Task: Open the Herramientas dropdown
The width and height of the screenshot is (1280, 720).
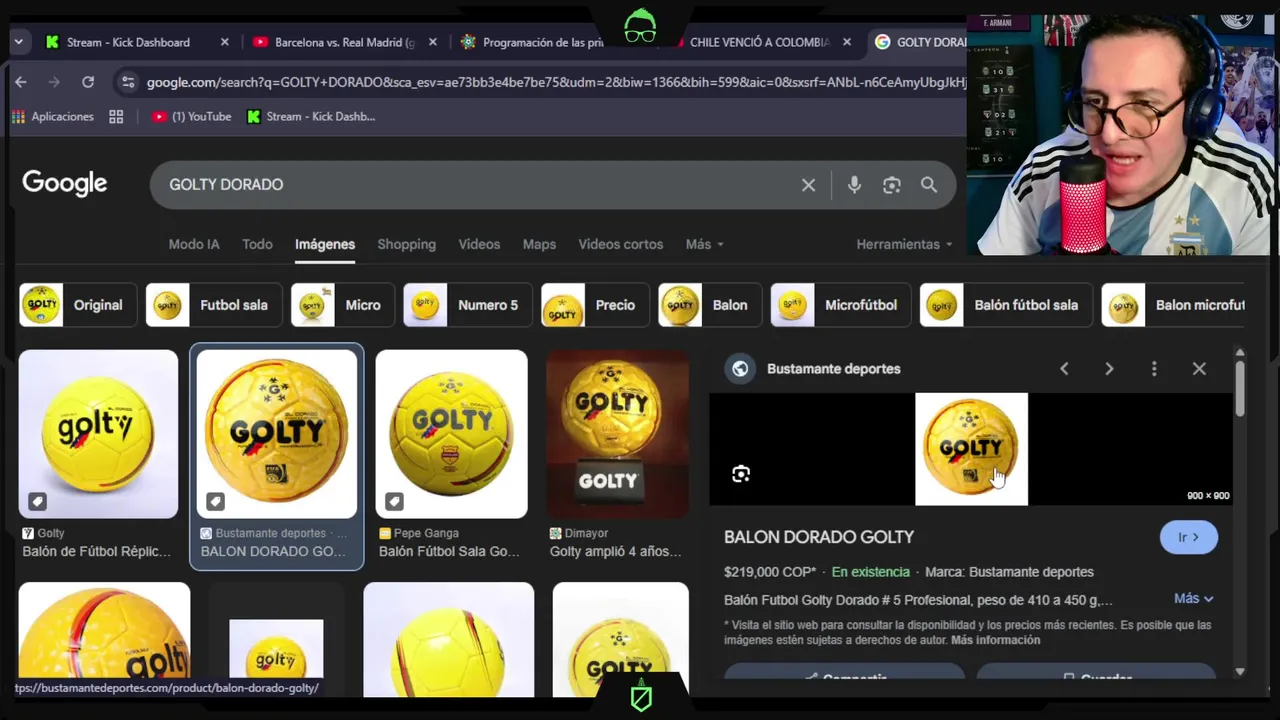Action: (x=904, y=244)
